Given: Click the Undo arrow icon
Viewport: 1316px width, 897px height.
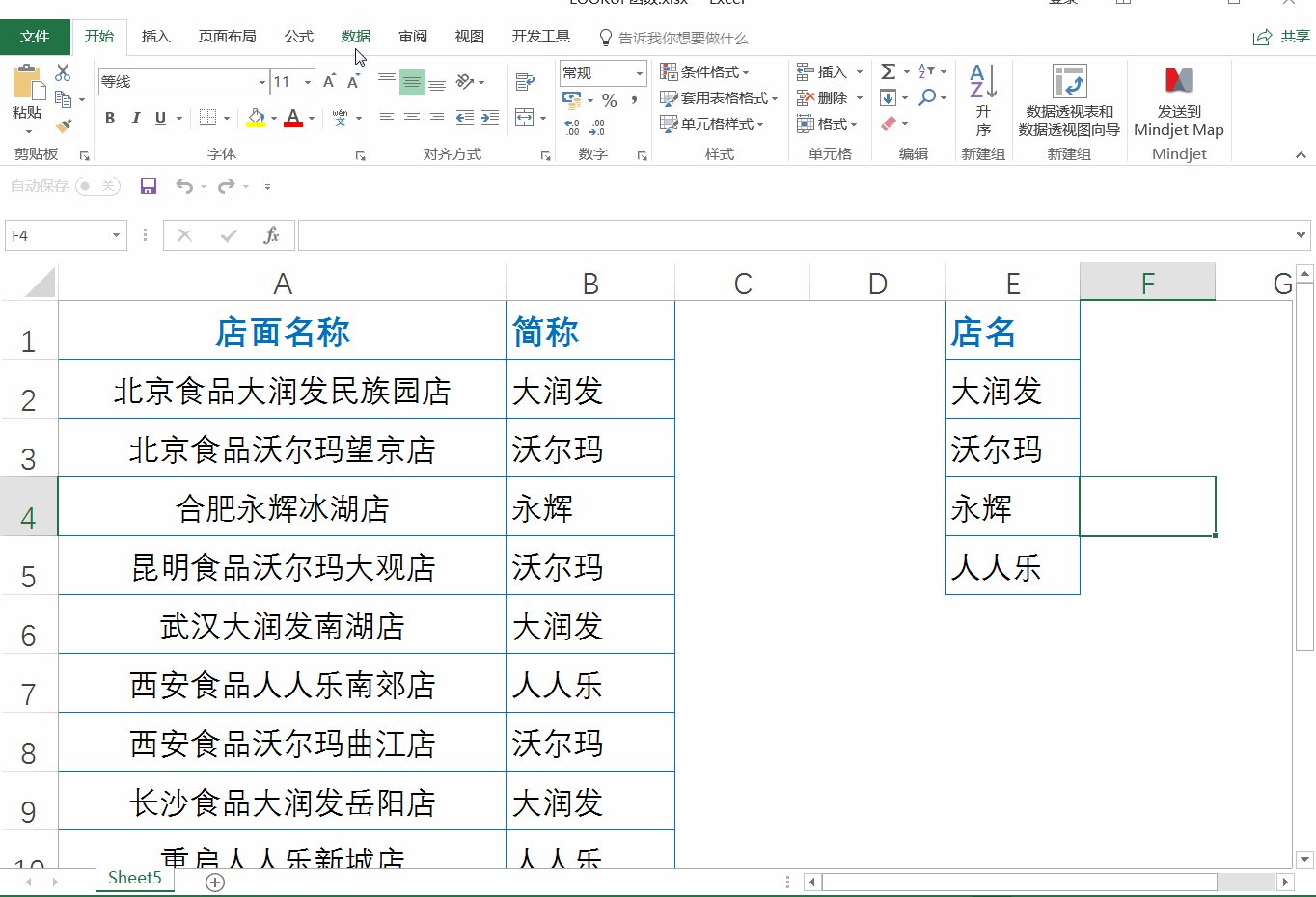Looking at the screenshot, I should [x=187, y=185].
